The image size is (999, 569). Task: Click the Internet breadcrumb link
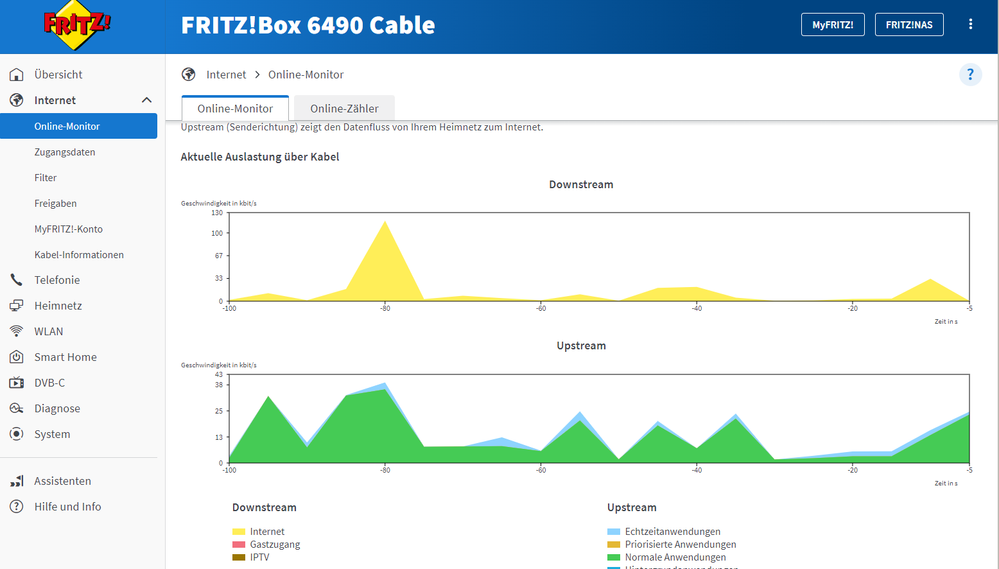tap(226, 75)
